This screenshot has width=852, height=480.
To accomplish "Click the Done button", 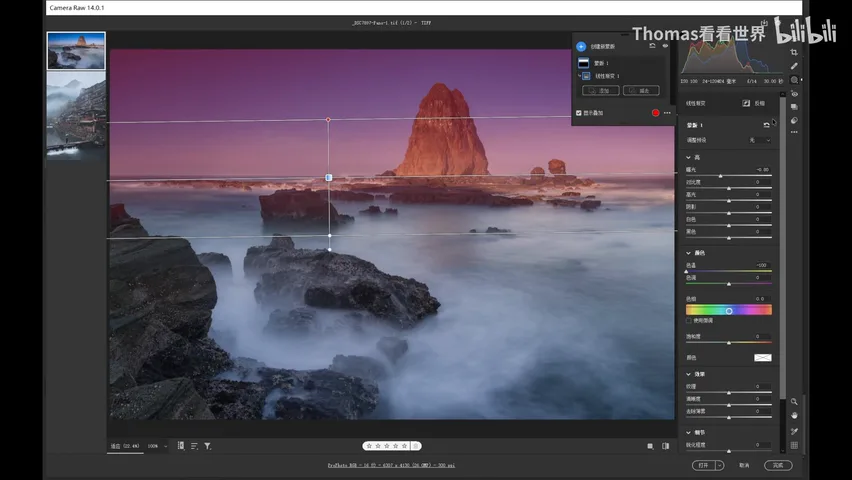I will pos(778,465).
